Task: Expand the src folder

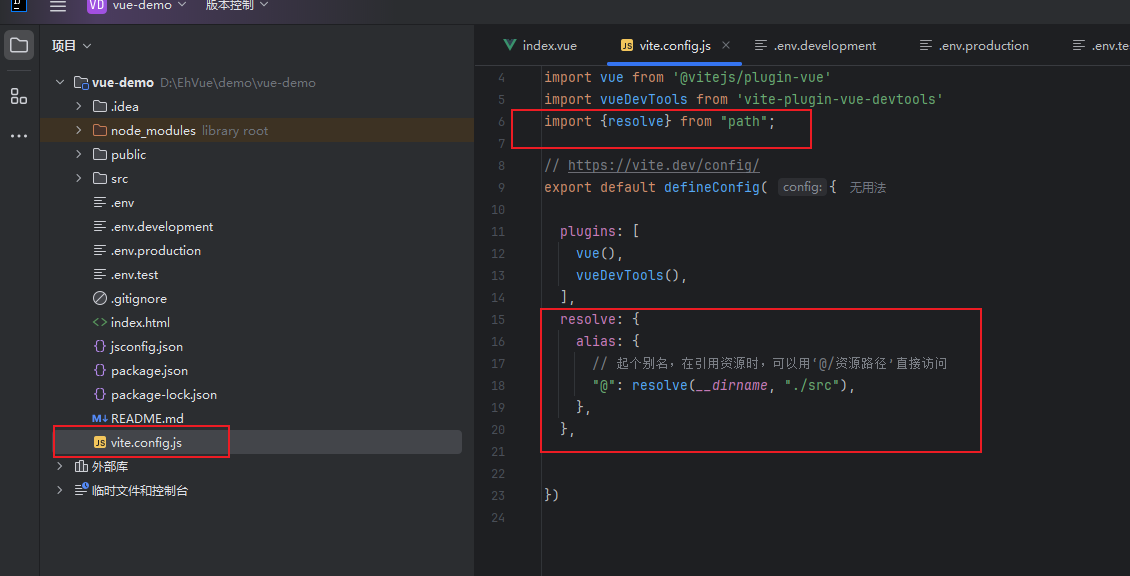Action: click(77, 178)
